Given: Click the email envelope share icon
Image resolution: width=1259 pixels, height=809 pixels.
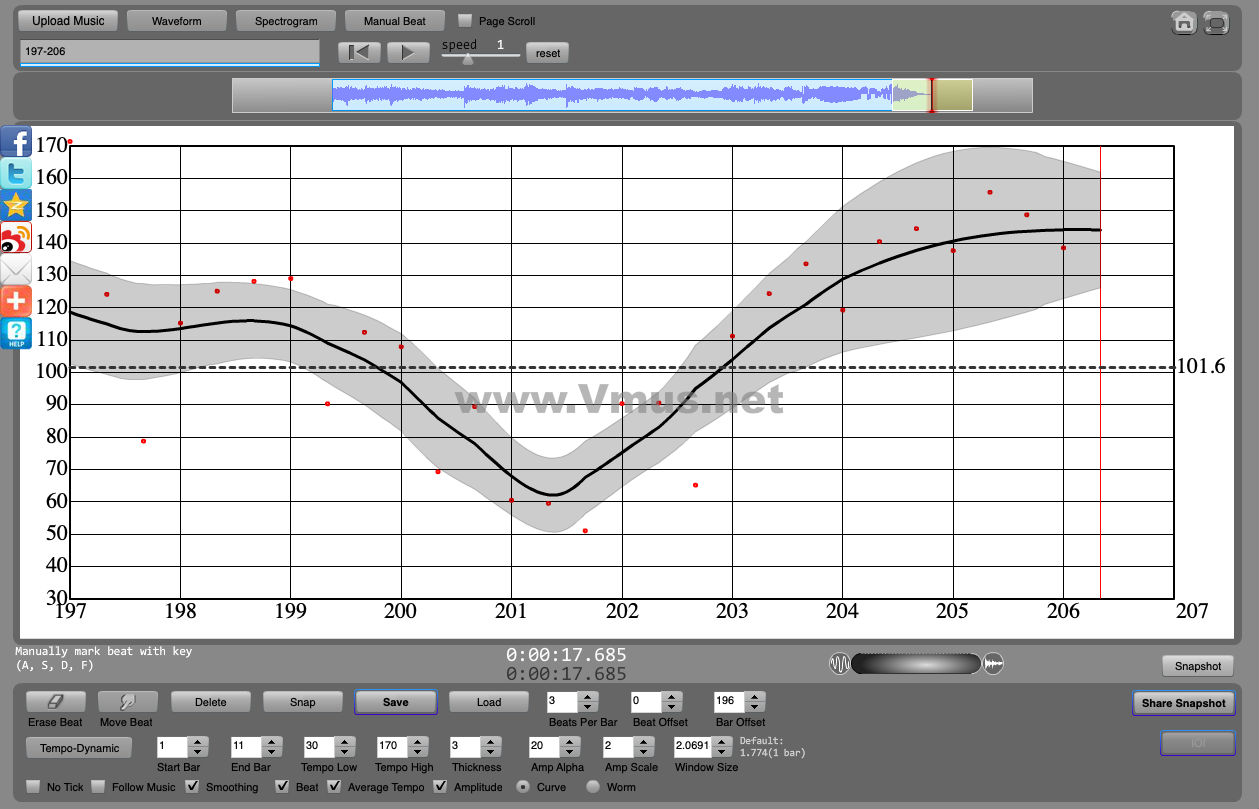Looking at the screenshot, I should [16, 270].
